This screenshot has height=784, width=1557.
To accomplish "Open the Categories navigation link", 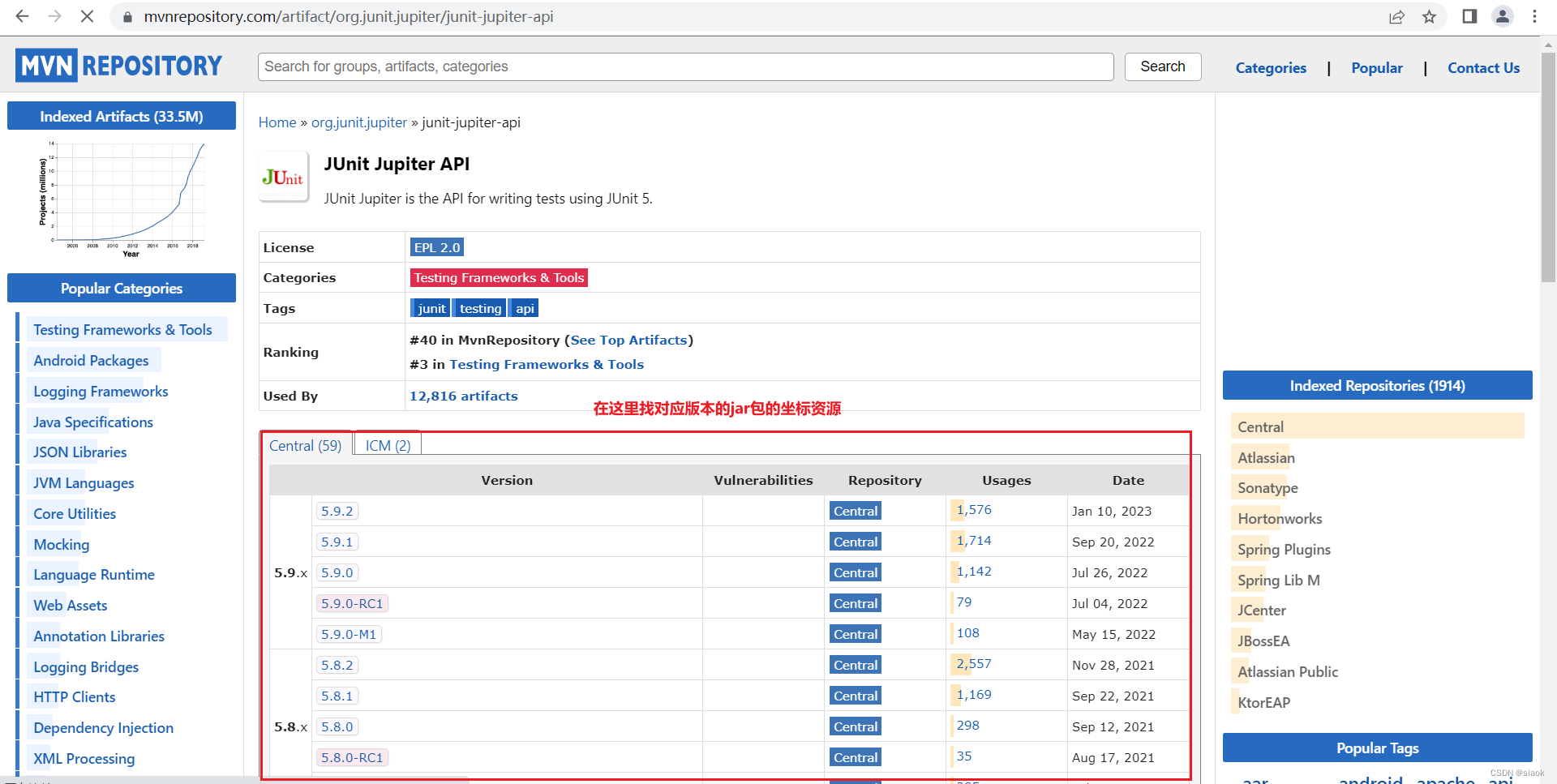I will pyautogui.click(x=1271, y=68).
